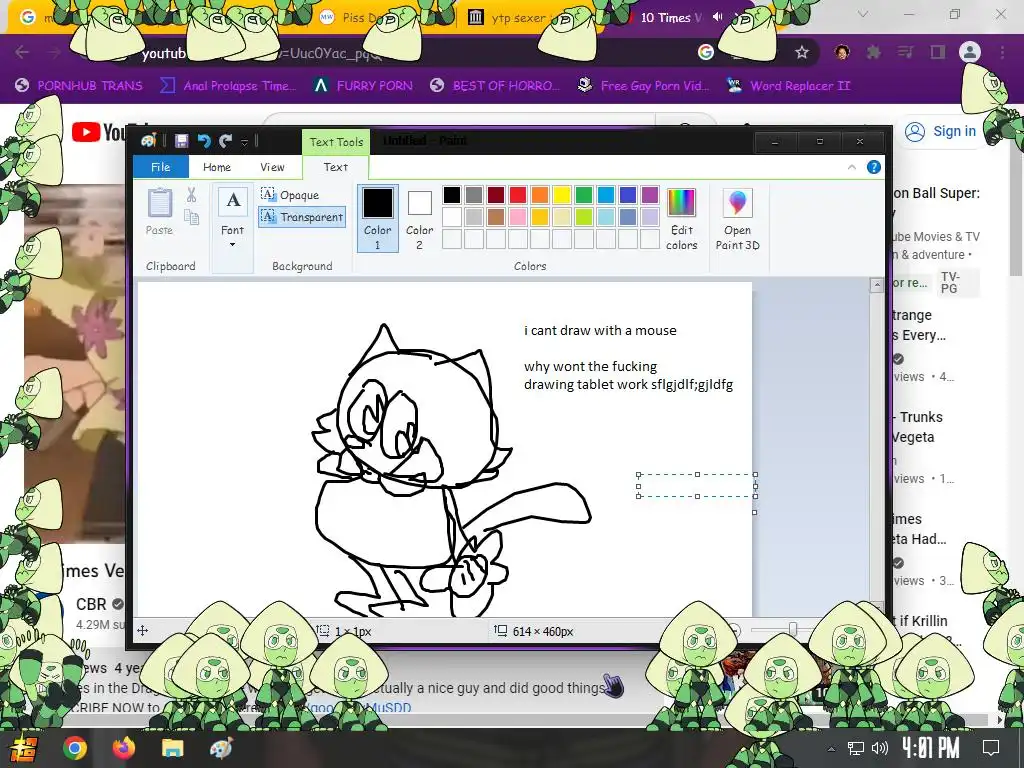Viewport: 1024px width, 768px height.
Task: Pick the yellow color swatch
Action: 562,195
